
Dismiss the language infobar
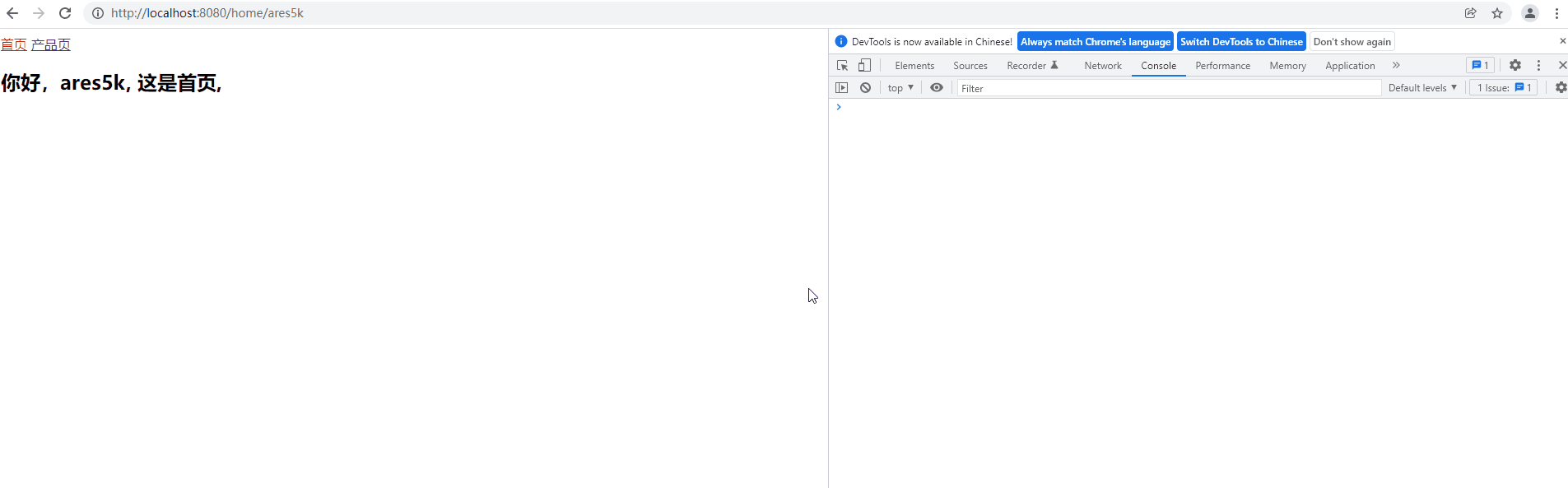(x=1562, y=41)
